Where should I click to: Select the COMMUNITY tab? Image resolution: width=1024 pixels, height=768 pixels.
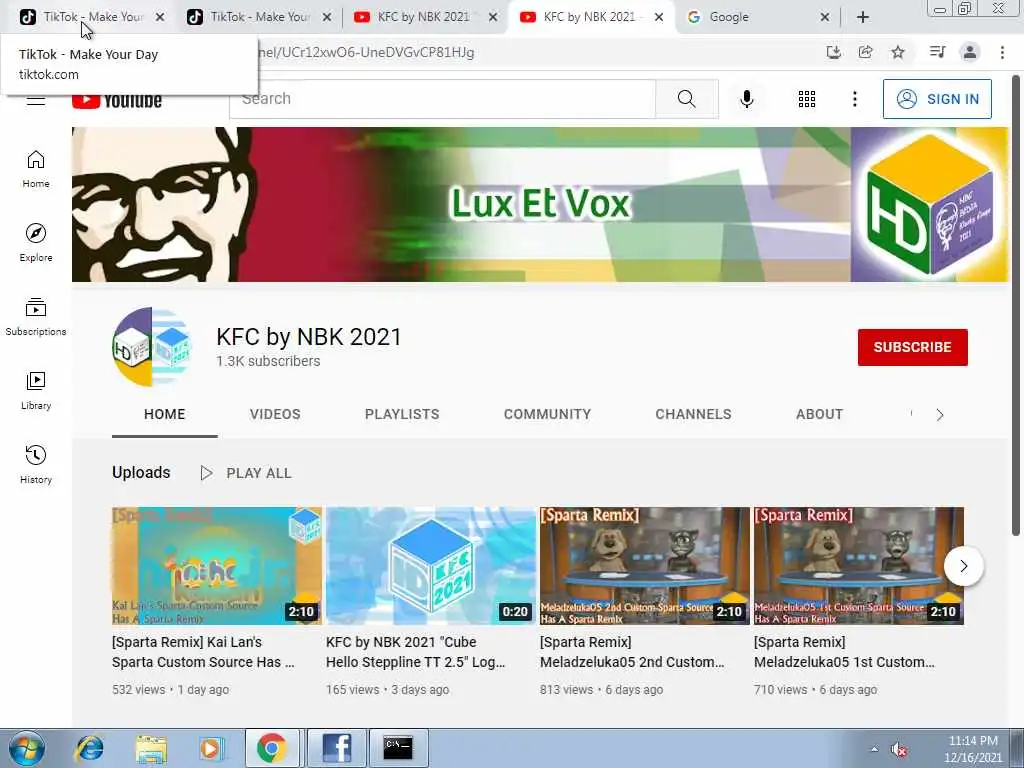point(547,414)
